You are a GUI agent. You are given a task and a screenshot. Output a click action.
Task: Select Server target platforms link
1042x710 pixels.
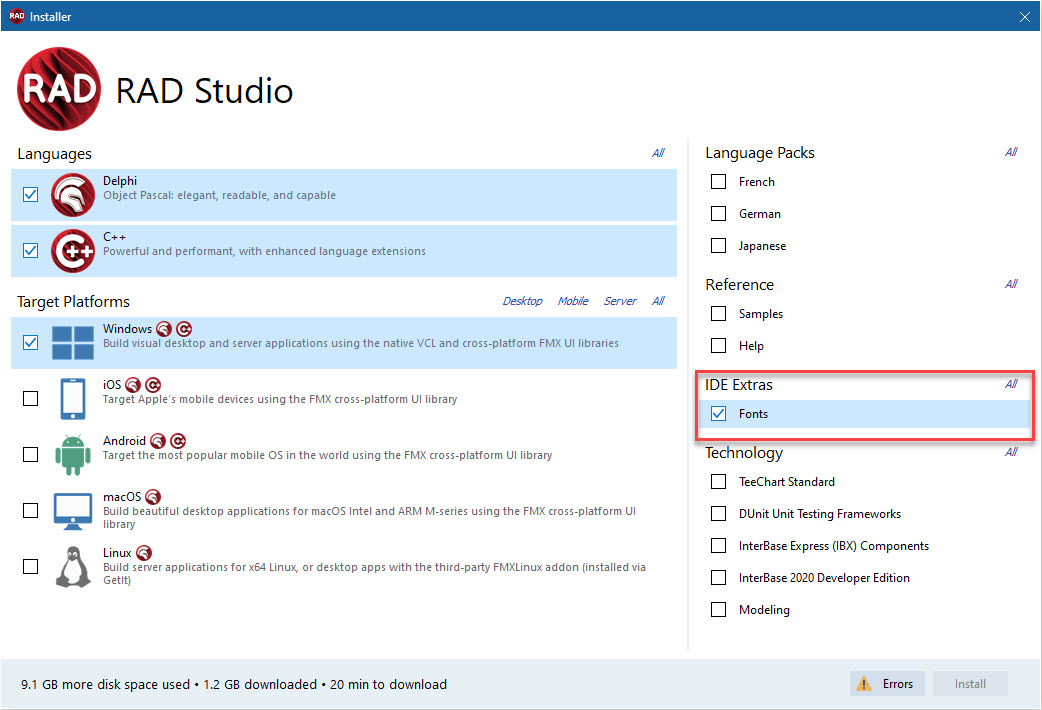click(620, 301)
